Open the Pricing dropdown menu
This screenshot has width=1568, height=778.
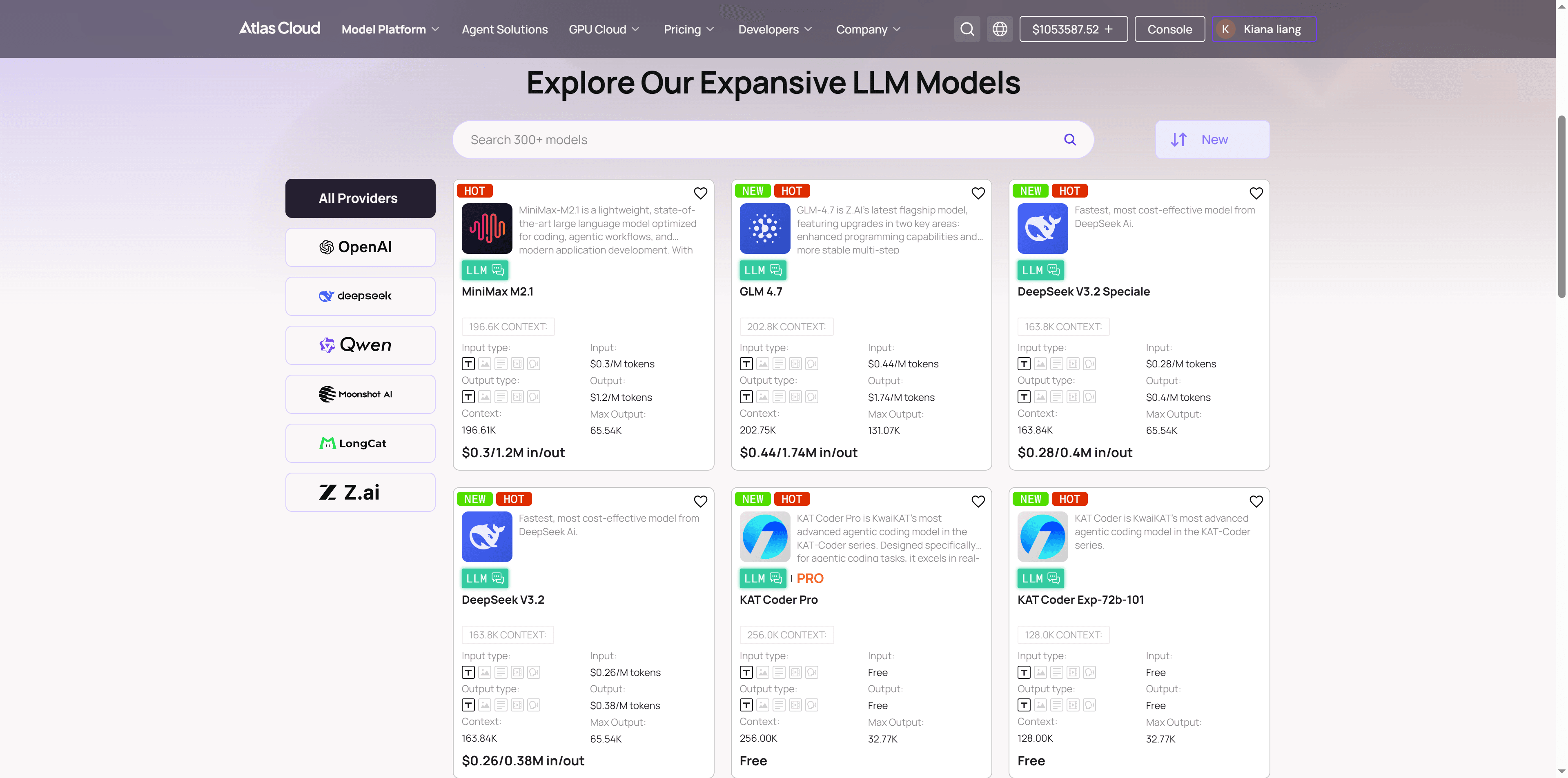point(688,29)
